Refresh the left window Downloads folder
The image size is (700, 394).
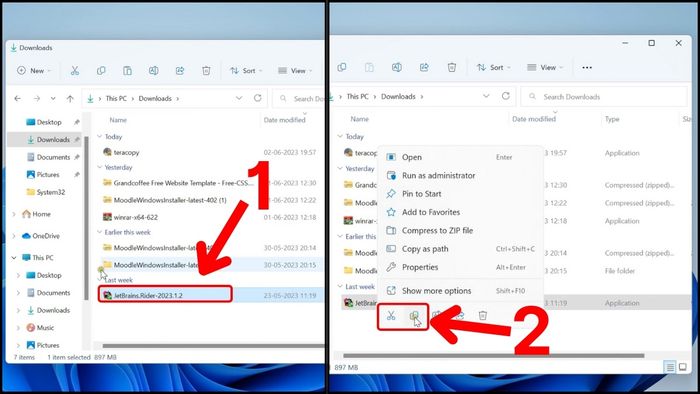click(258, 98)
